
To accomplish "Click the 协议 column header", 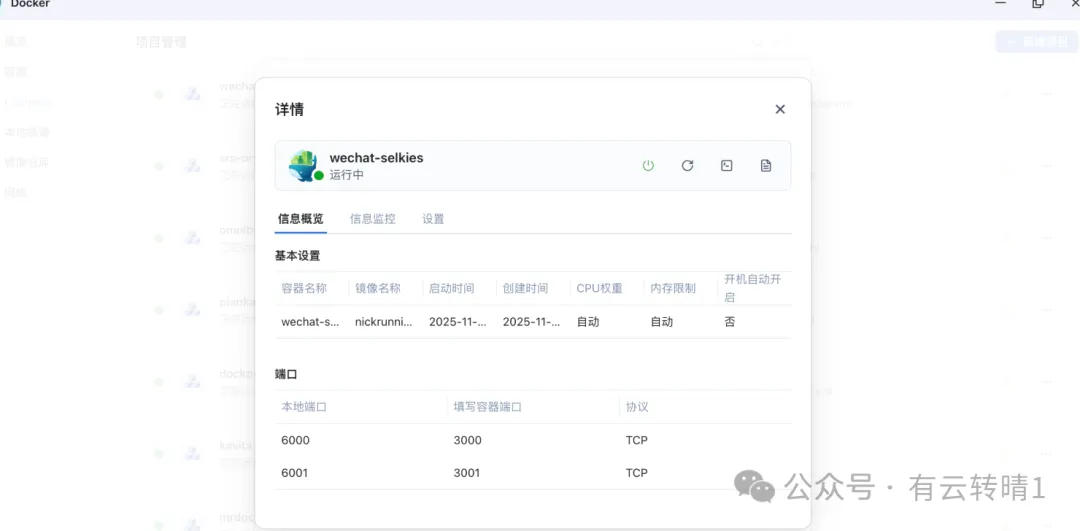I will point(636,406).
